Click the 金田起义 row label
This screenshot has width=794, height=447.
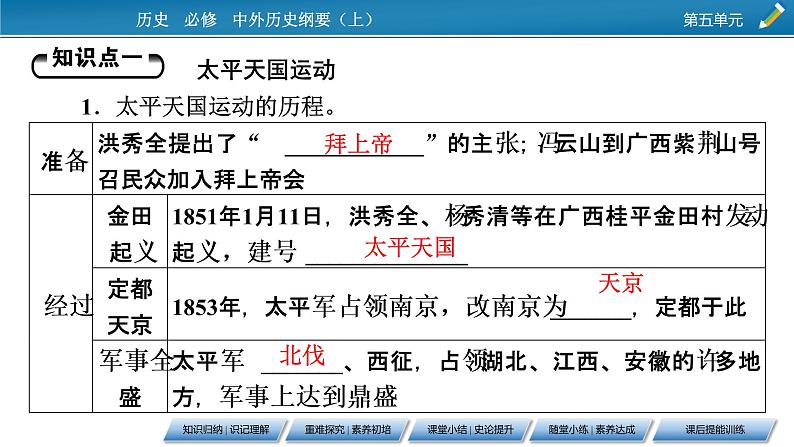130,232
